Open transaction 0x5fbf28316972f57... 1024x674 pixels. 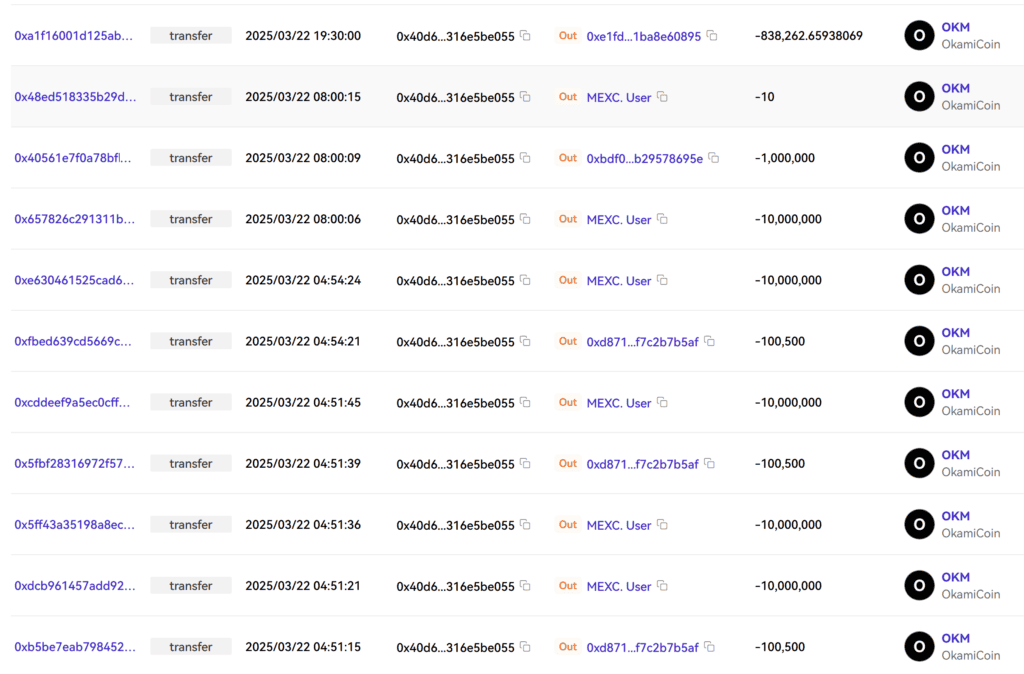point(74,464)
